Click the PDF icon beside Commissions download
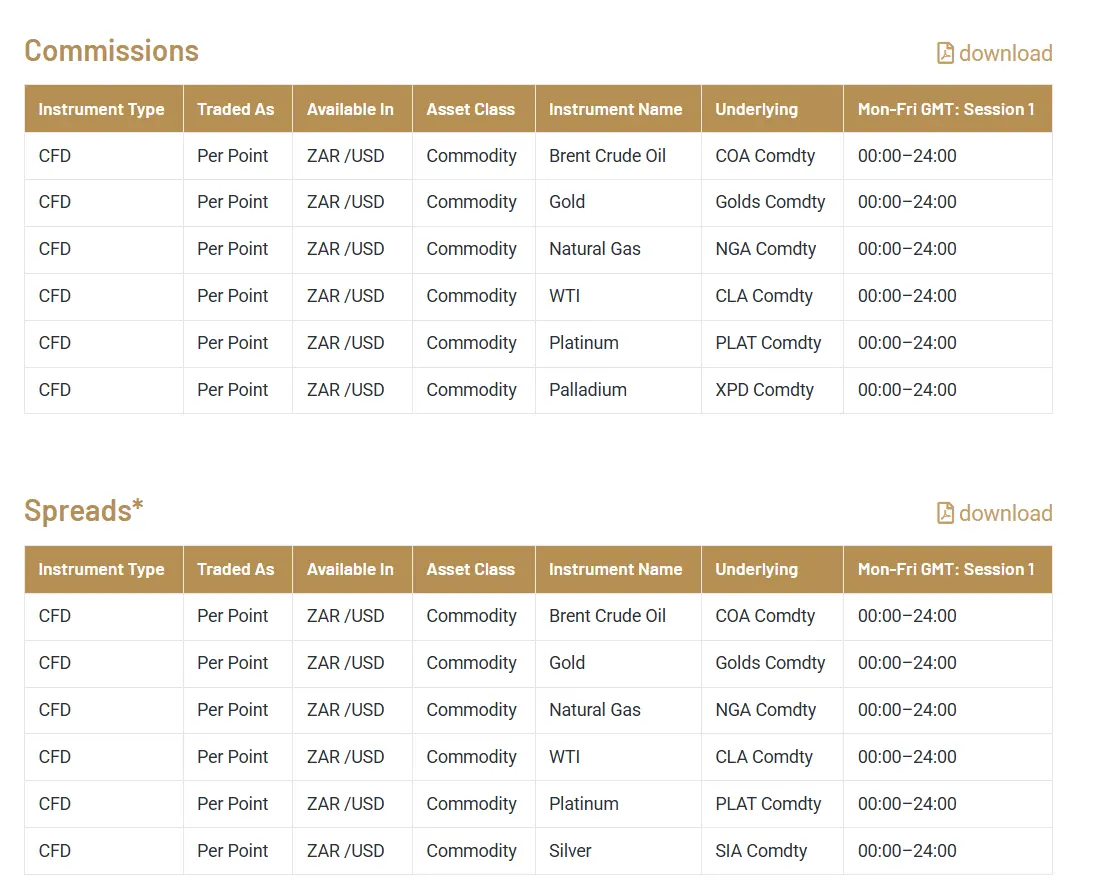1098x895 pixels. (x=945, y=52)
